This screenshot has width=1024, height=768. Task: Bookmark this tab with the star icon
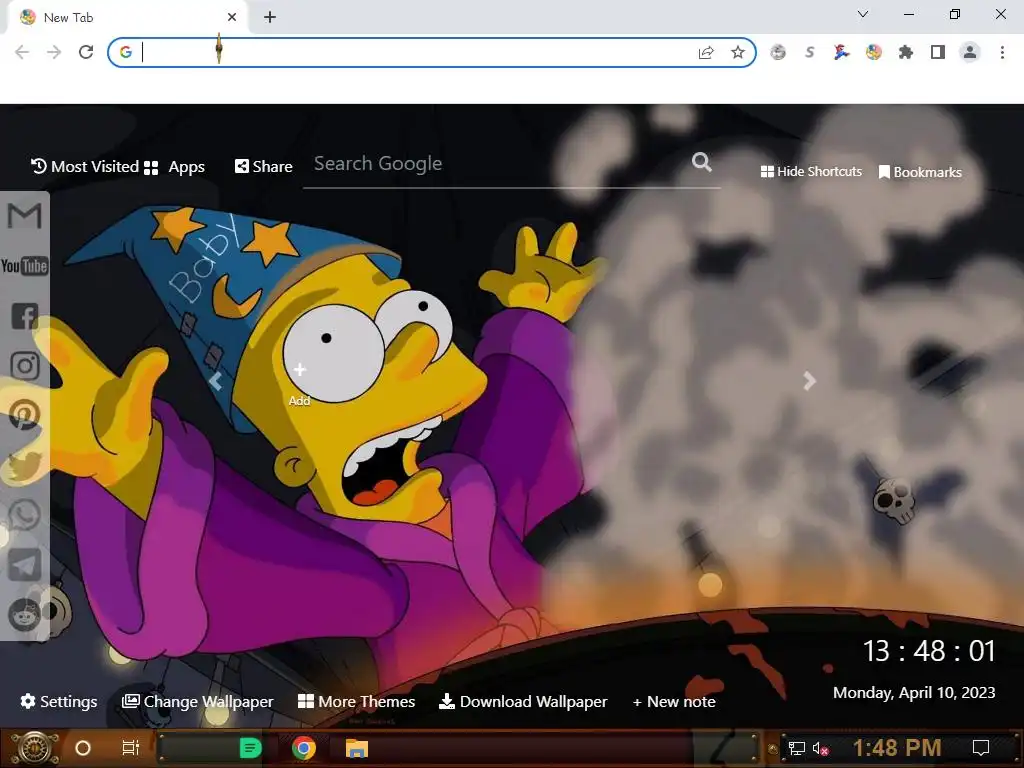point(737,52)
